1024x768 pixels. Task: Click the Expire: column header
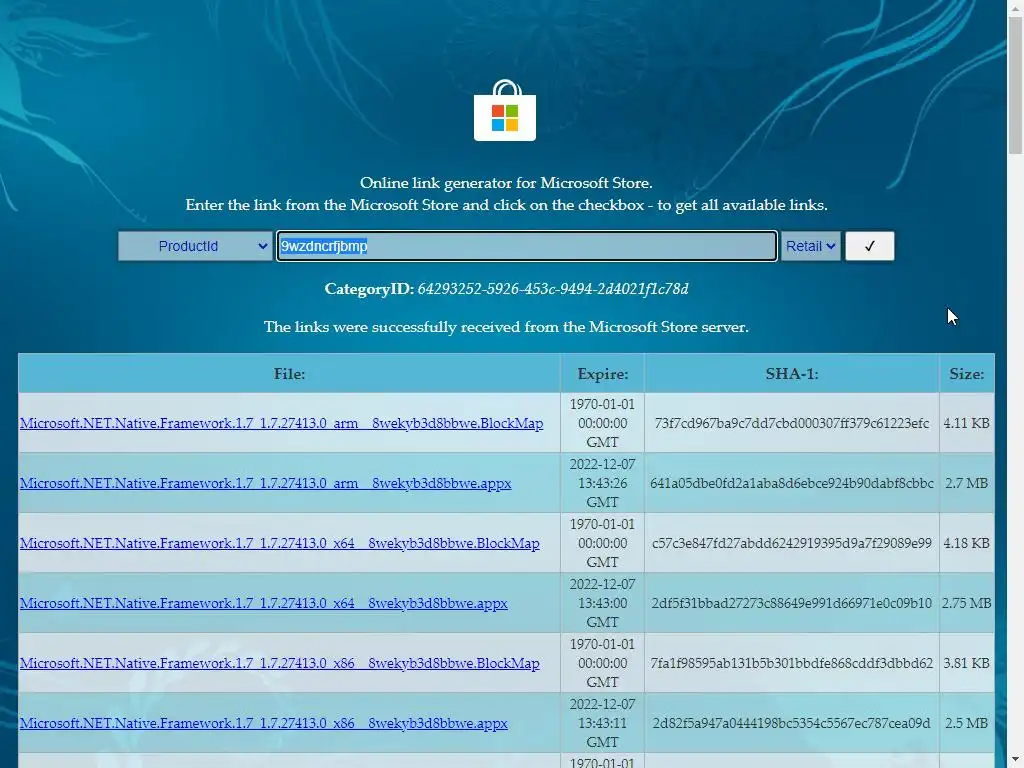click(x=603, y=374)
